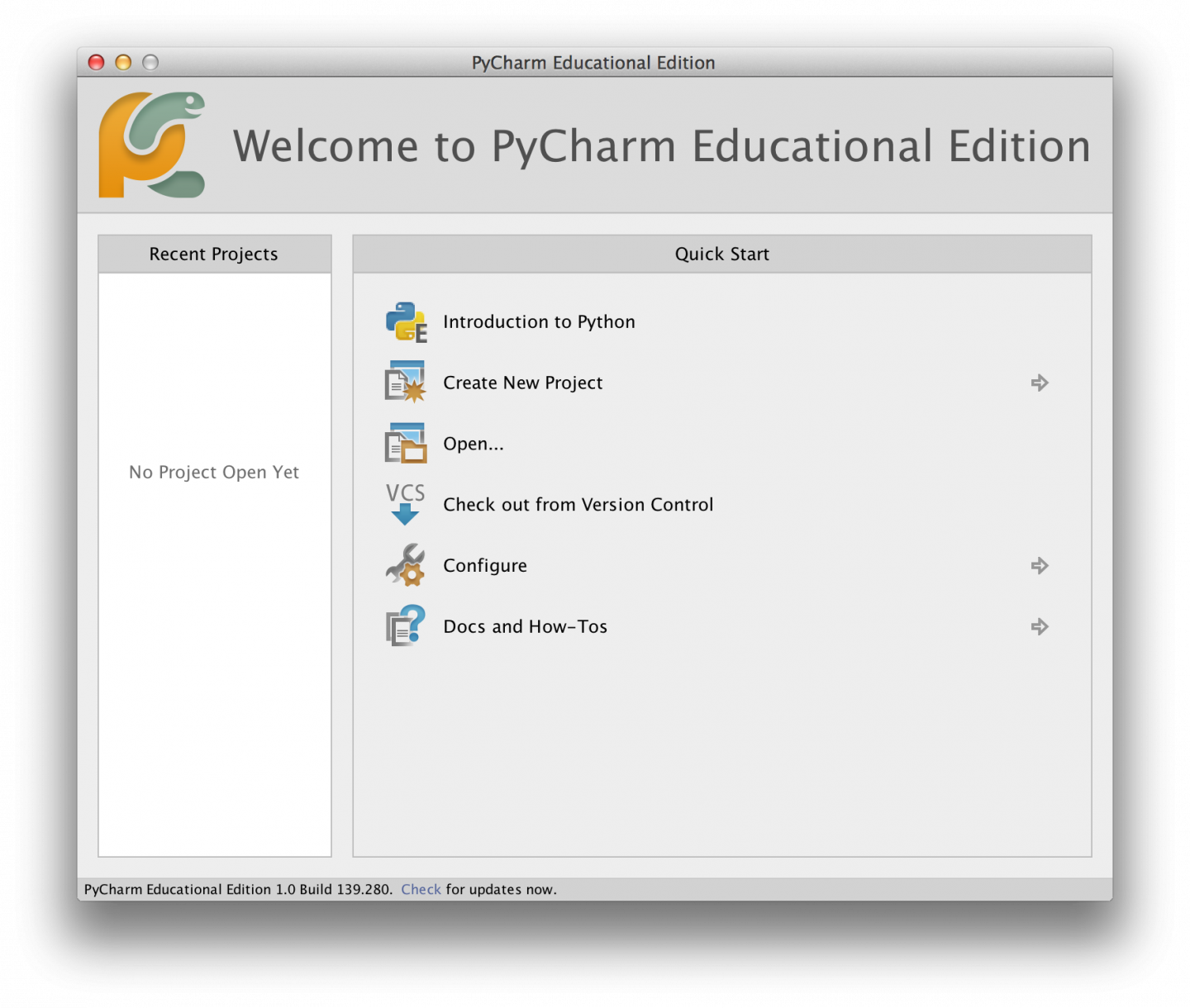Click the Check for updates link
The image size is (1190, 1008).
pos(421,889)
